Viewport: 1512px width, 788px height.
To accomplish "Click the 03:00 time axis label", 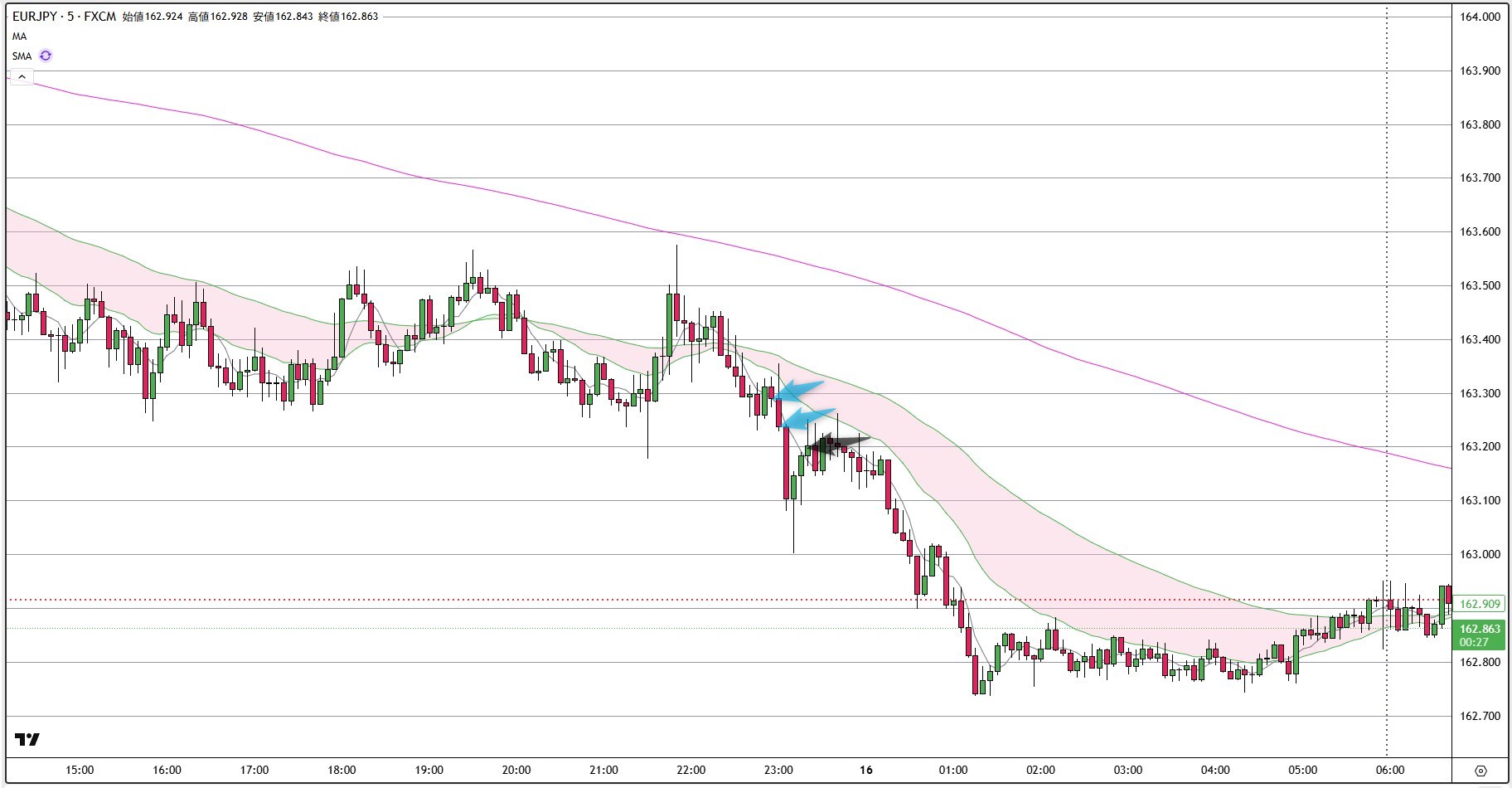I will coord(1128,770).
